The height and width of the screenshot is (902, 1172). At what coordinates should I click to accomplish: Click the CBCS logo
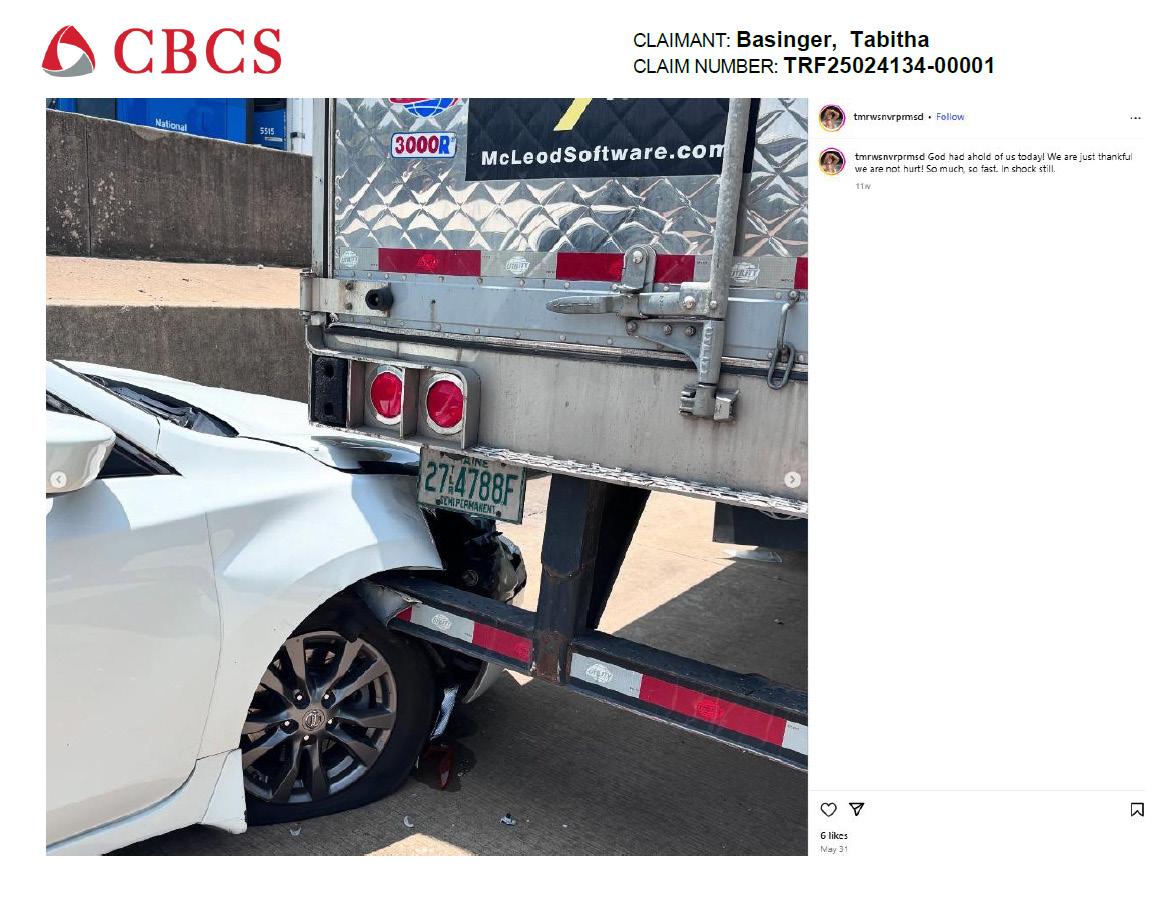161,51
